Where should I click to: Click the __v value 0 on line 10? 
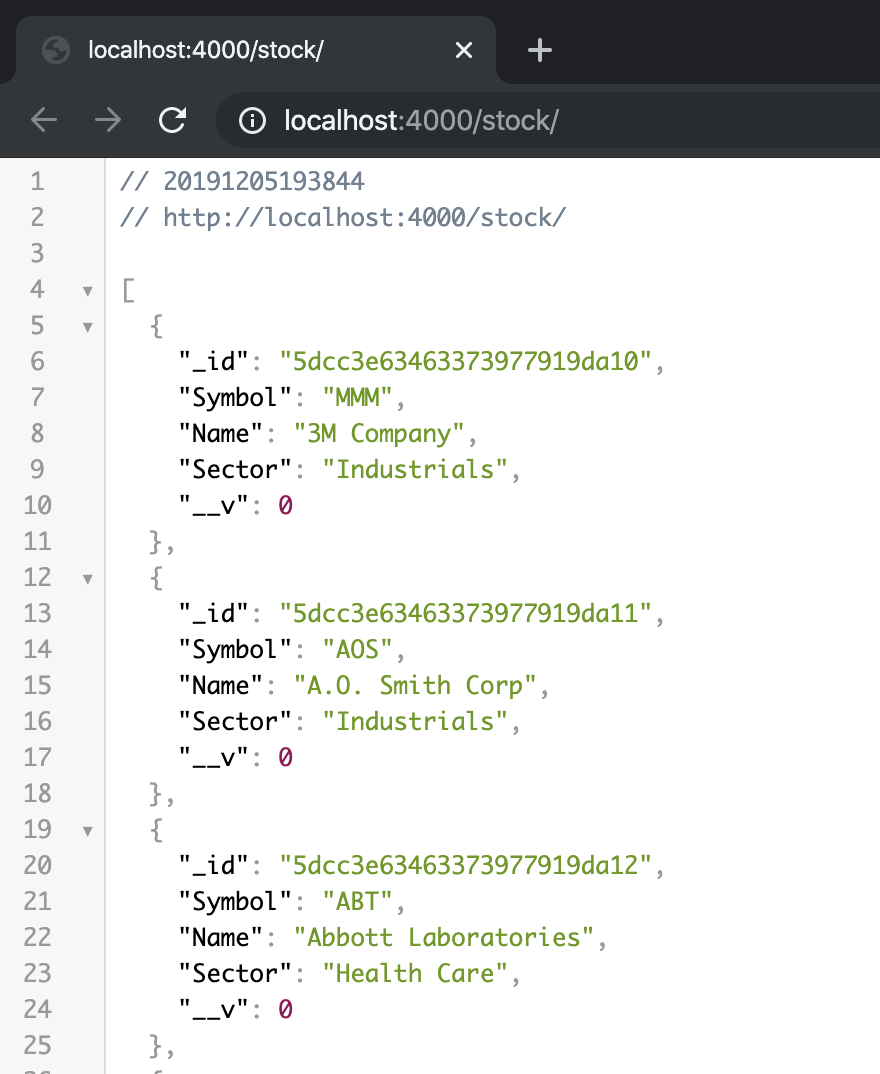click(286, 505)
